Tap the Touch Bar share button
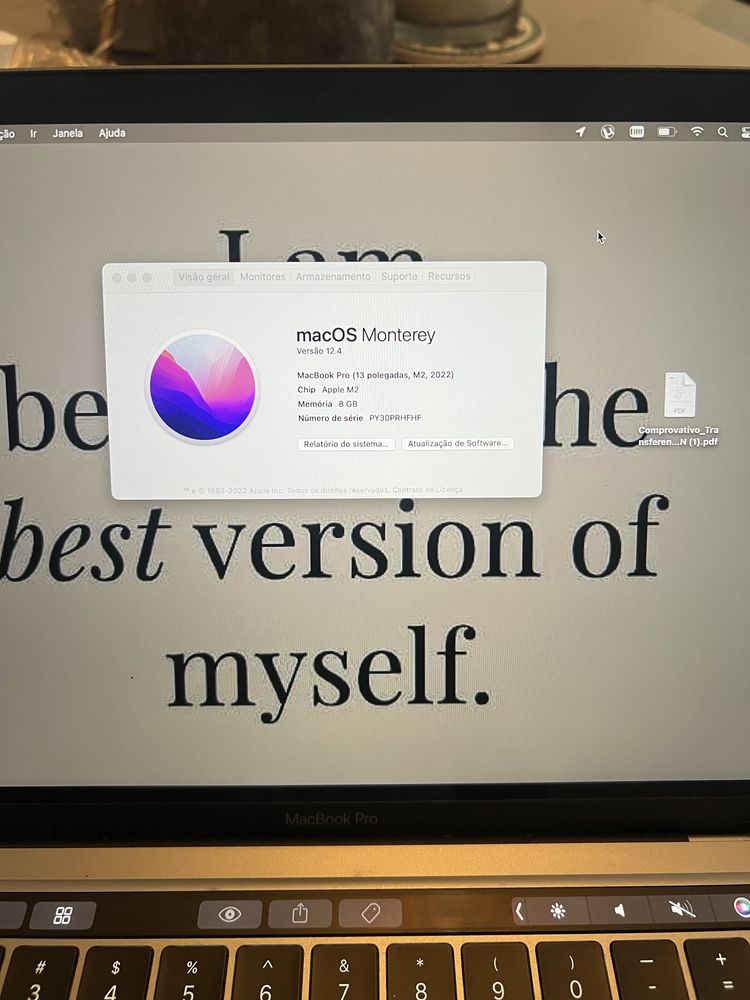The image size is (750, 1000). pyautogui.click(x=300, y=913)
